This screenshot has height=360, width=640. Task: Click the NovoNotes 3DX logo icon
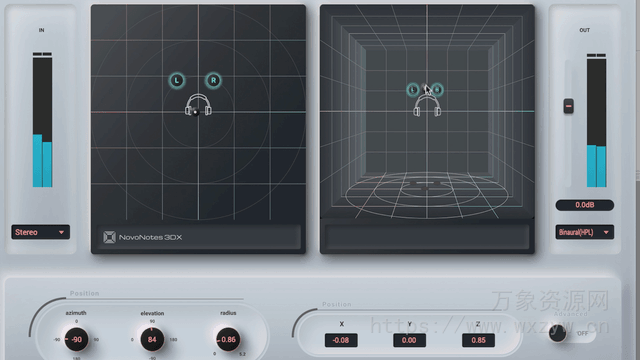click(x=109, y=237)
